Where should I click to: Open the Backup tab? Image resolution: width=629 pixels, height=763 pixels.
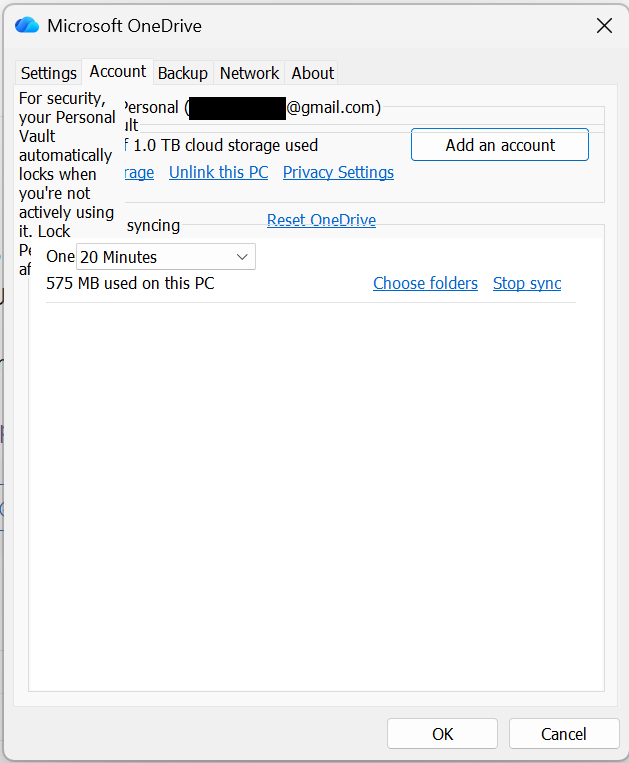point(183,73)
